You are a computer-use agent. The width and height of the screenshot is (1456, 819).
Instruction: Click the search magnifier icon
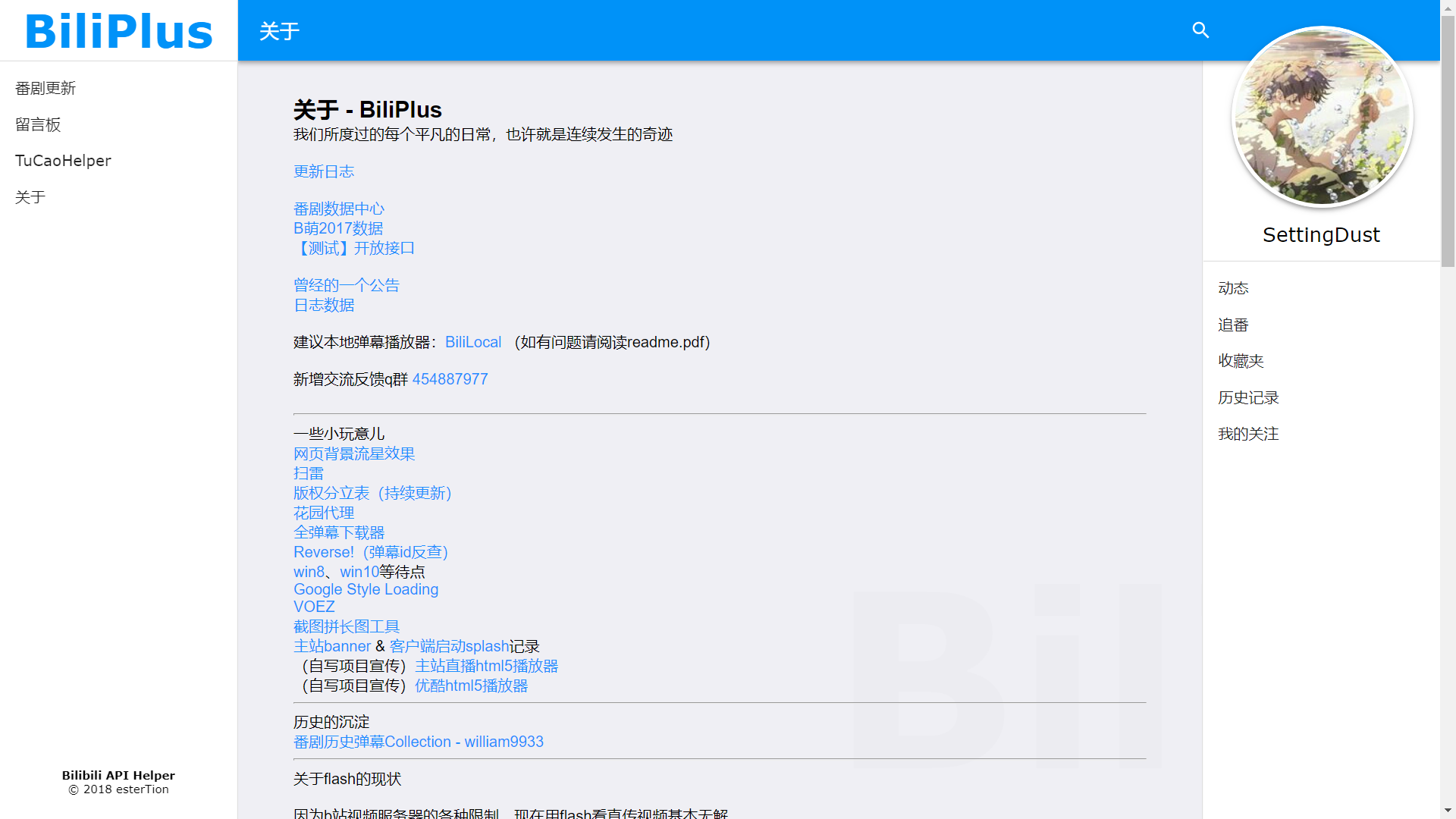(1200, 30)
